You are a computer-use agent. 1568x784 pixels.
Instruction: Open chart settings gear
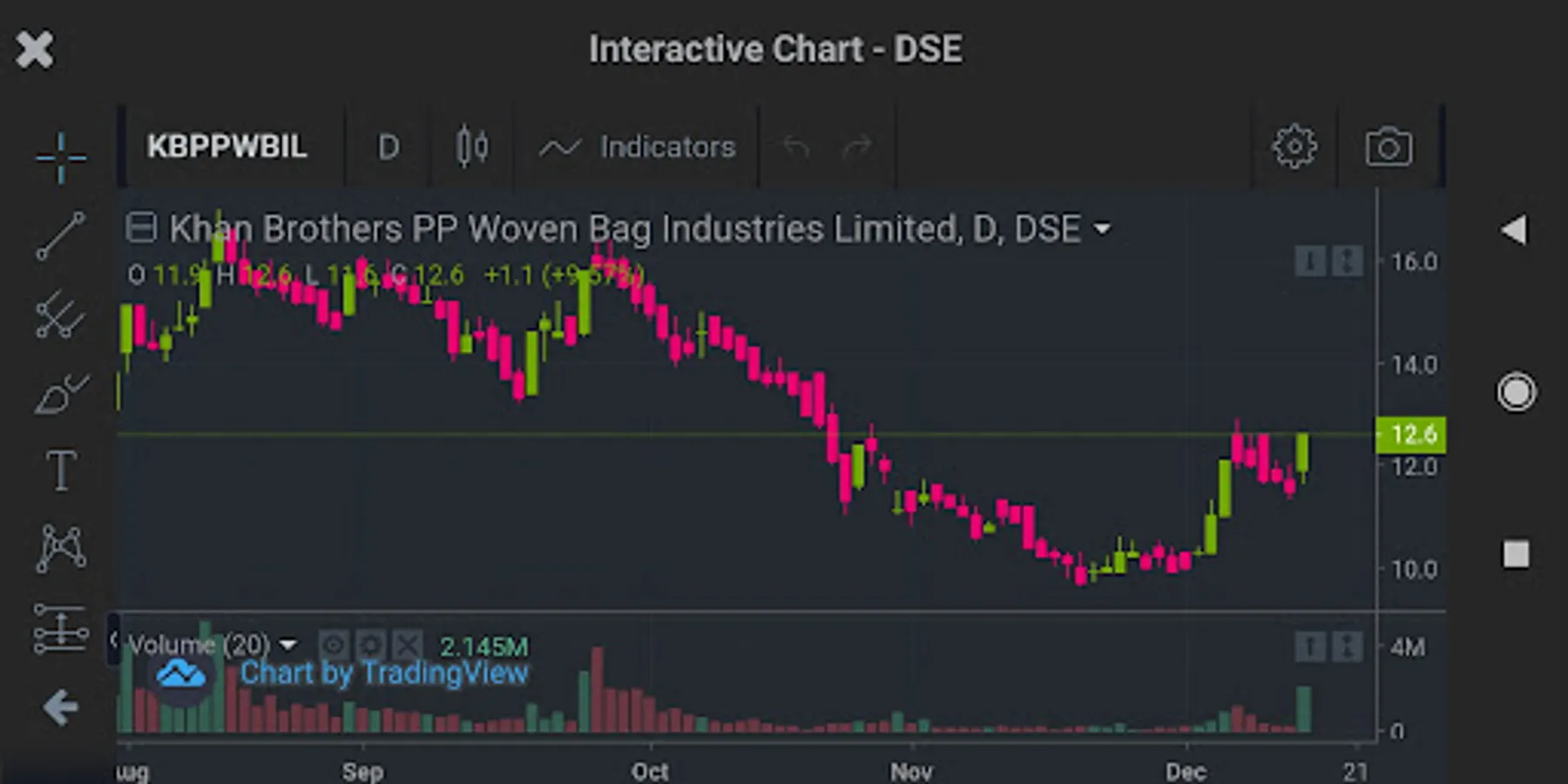(x=1294, y=146)
